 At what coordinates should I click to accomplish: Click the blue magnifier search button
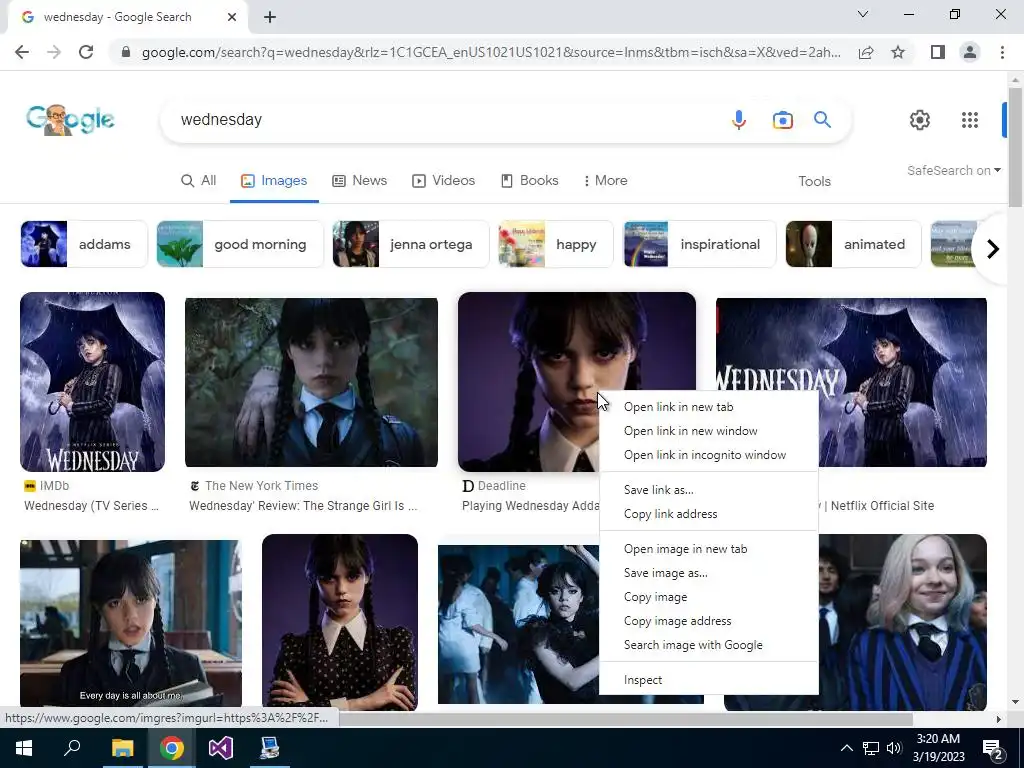point(822,120)
